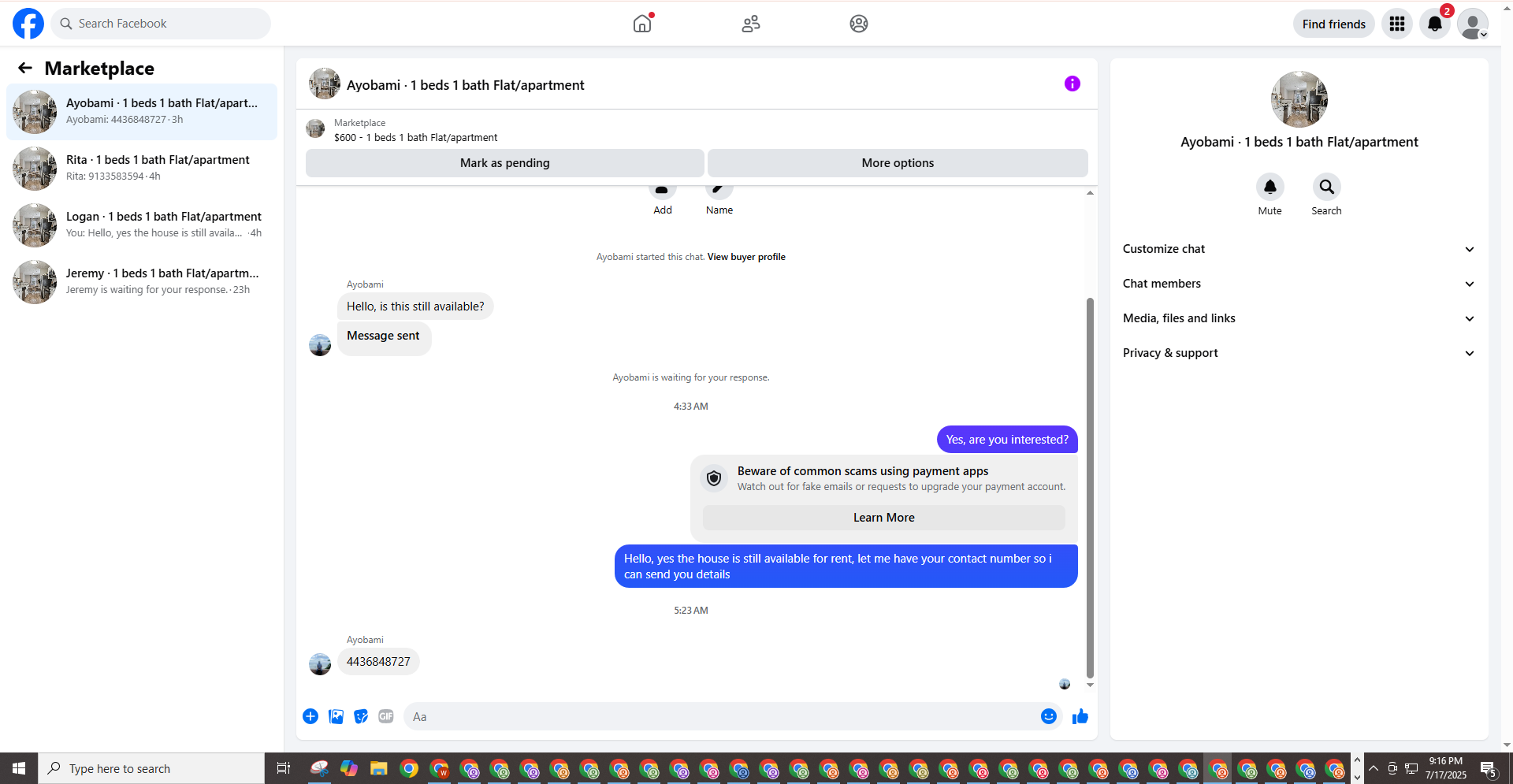Viewport: 1513px width, 784px height.
Task: Open the Friends icon in top navigation
Action: coord(751,24)
